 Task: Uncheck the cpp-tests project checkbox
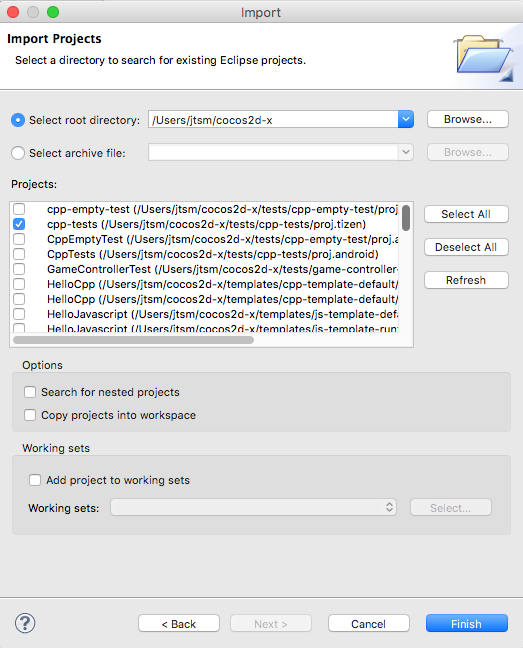(x=19, y=224)
